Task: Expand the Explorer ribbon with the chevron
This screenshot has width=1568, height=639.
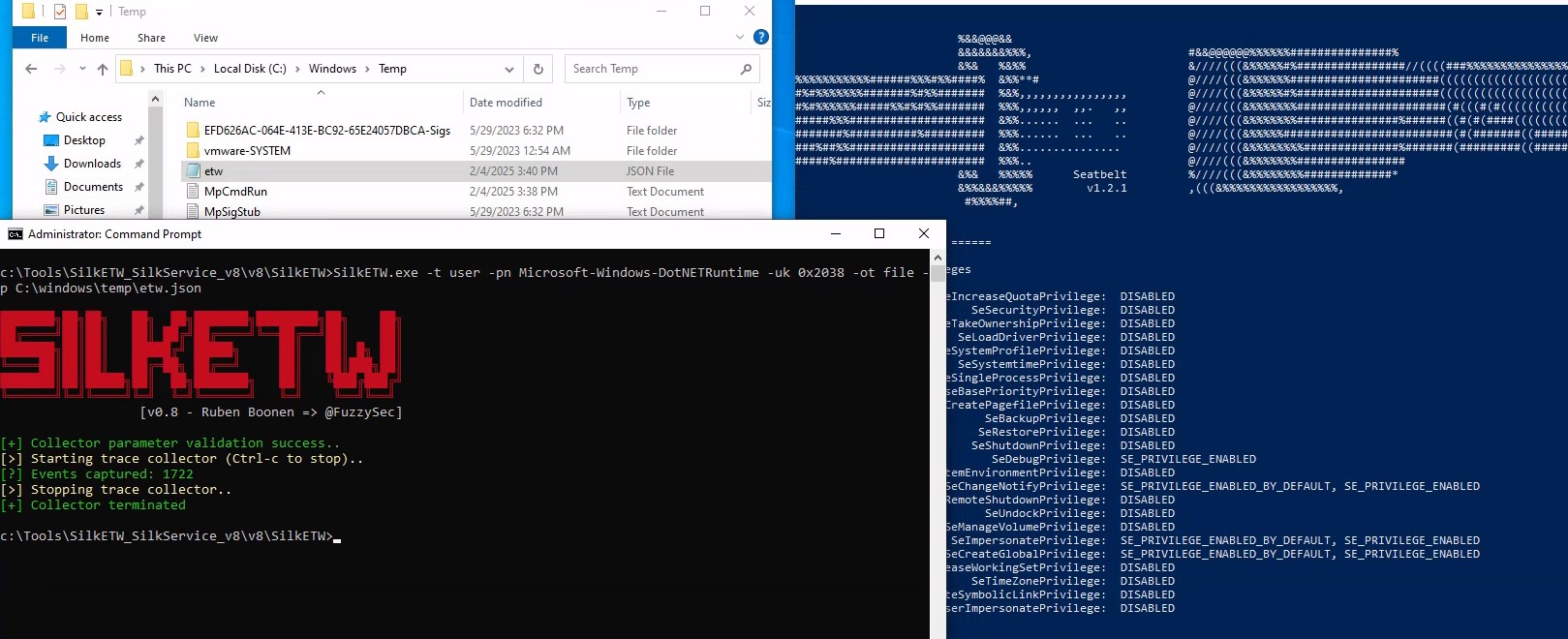Action: tap(740, 38)
